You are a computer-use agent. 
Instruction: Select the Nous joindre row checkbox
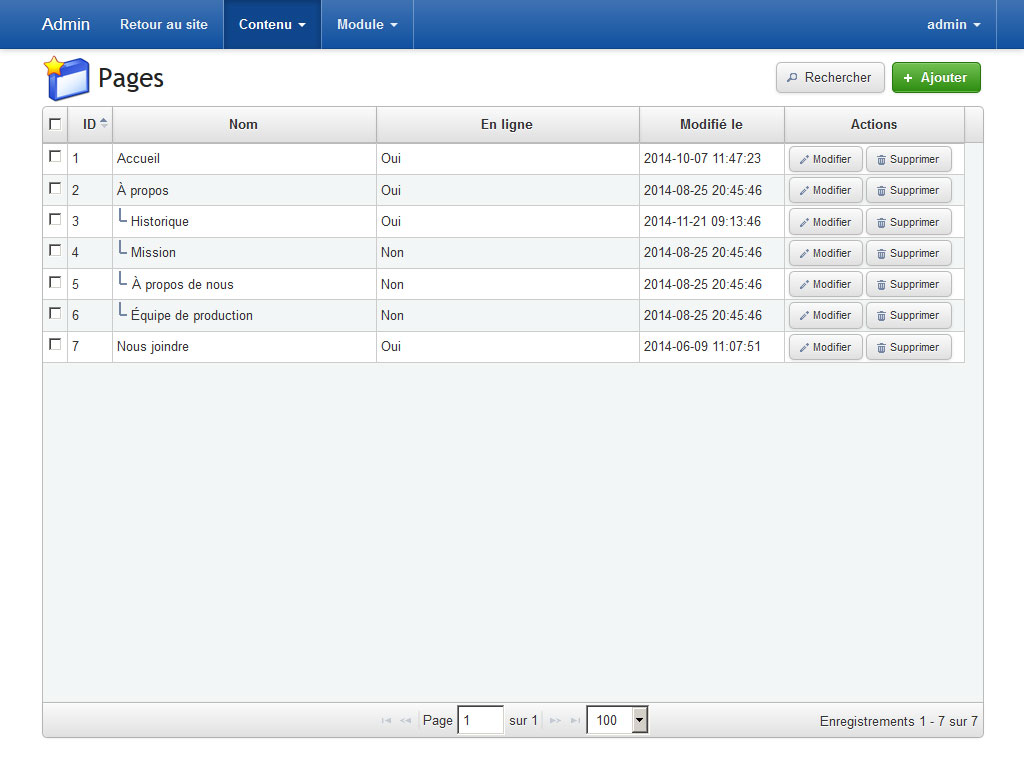click(55, 345)
